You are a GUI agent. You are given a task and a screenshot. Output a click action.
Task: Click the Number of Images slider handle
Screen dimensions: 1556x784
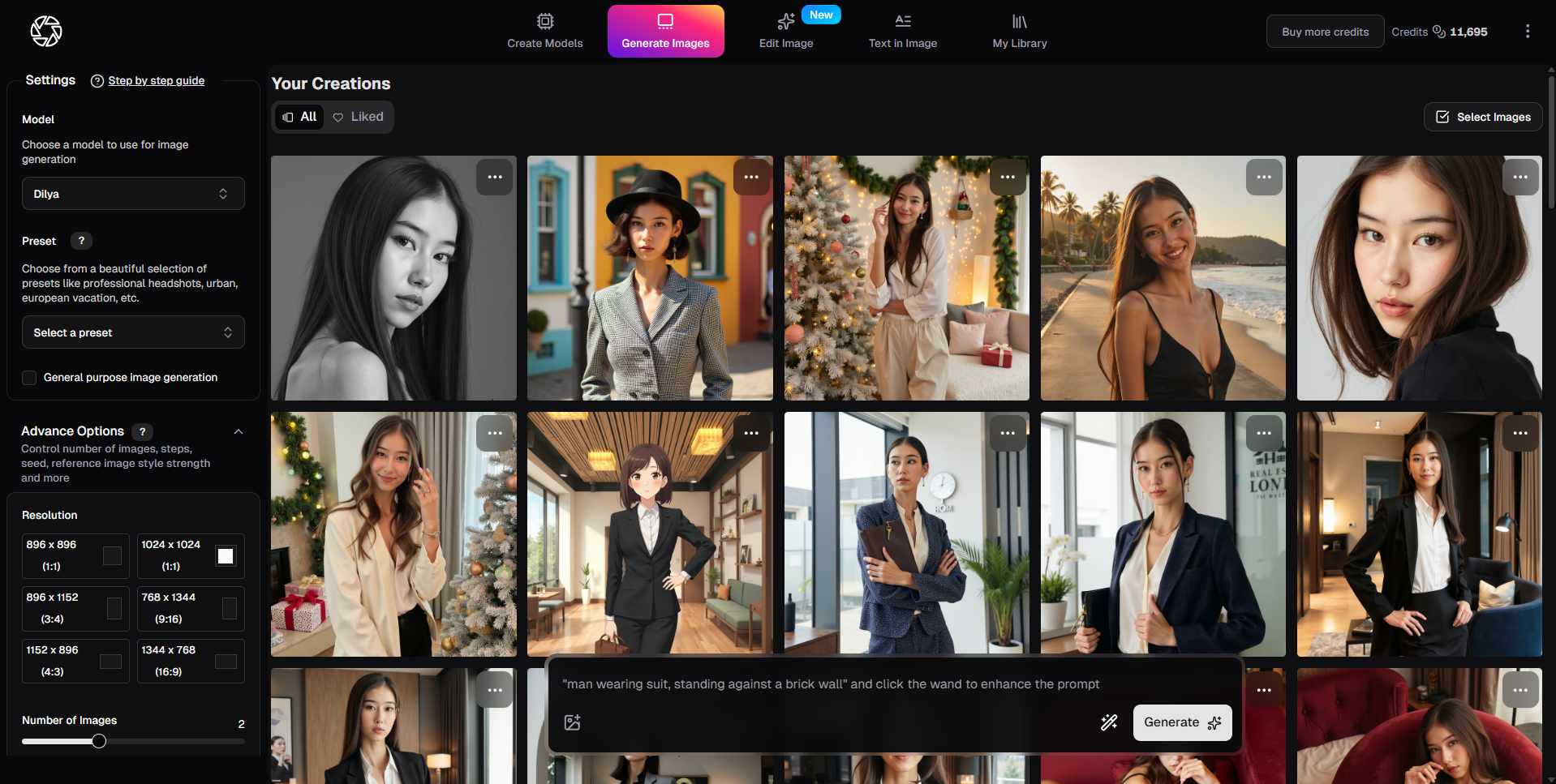point(99,741)
